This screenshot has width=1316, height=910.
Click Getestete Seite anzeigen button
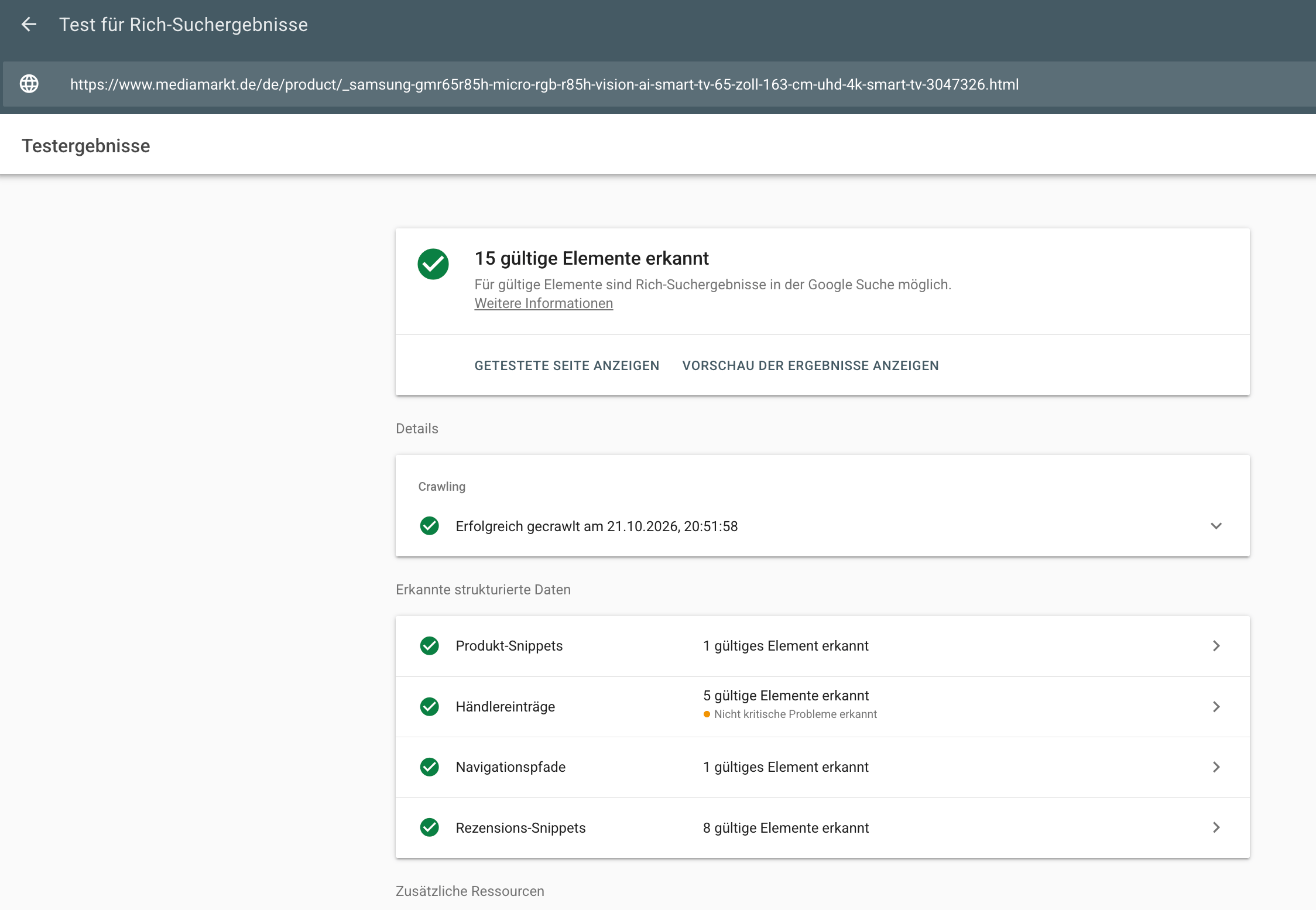tap(567, 365)
